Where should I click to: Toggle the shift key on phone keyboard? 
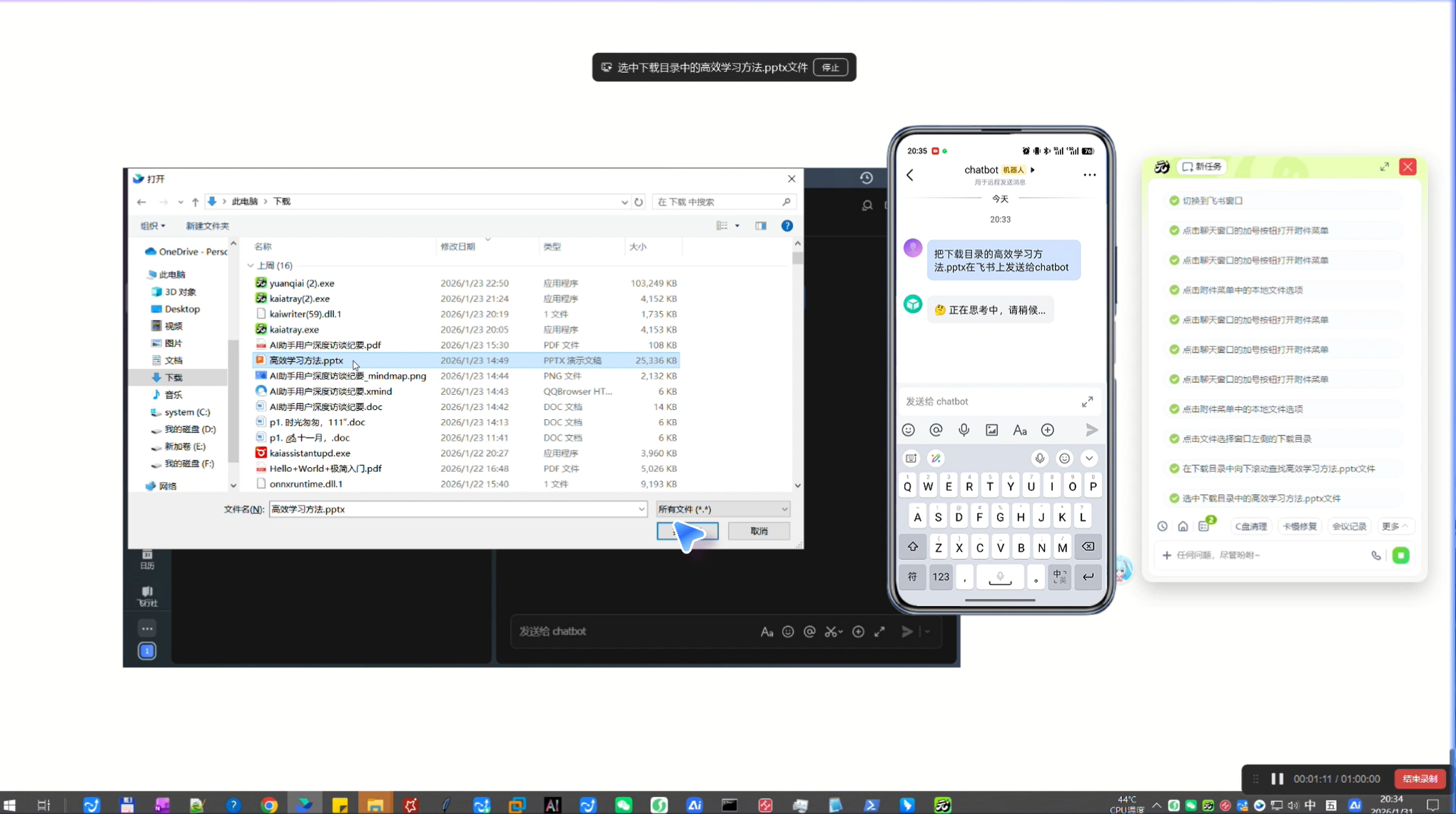pyautogui.click(x=912, y=547)
